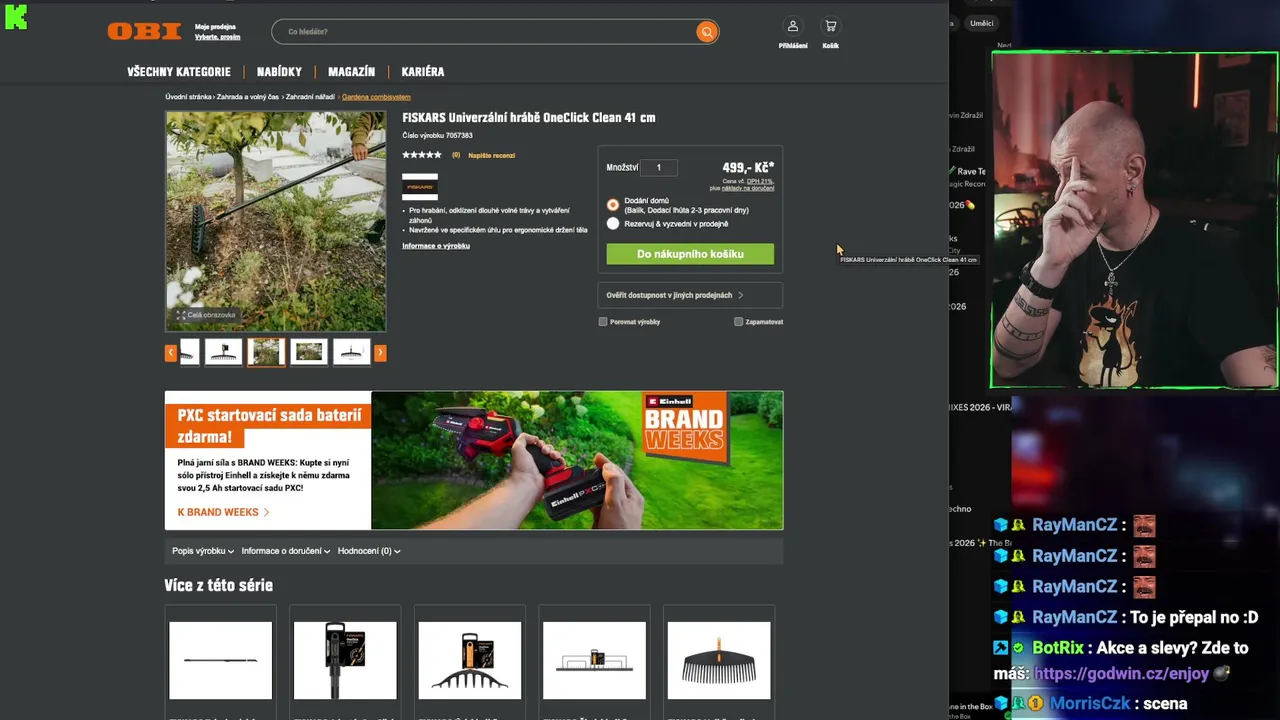Click the orange search magnifier icon
The width and height of the screenshot is (1280, 720).
coord(707,32)
